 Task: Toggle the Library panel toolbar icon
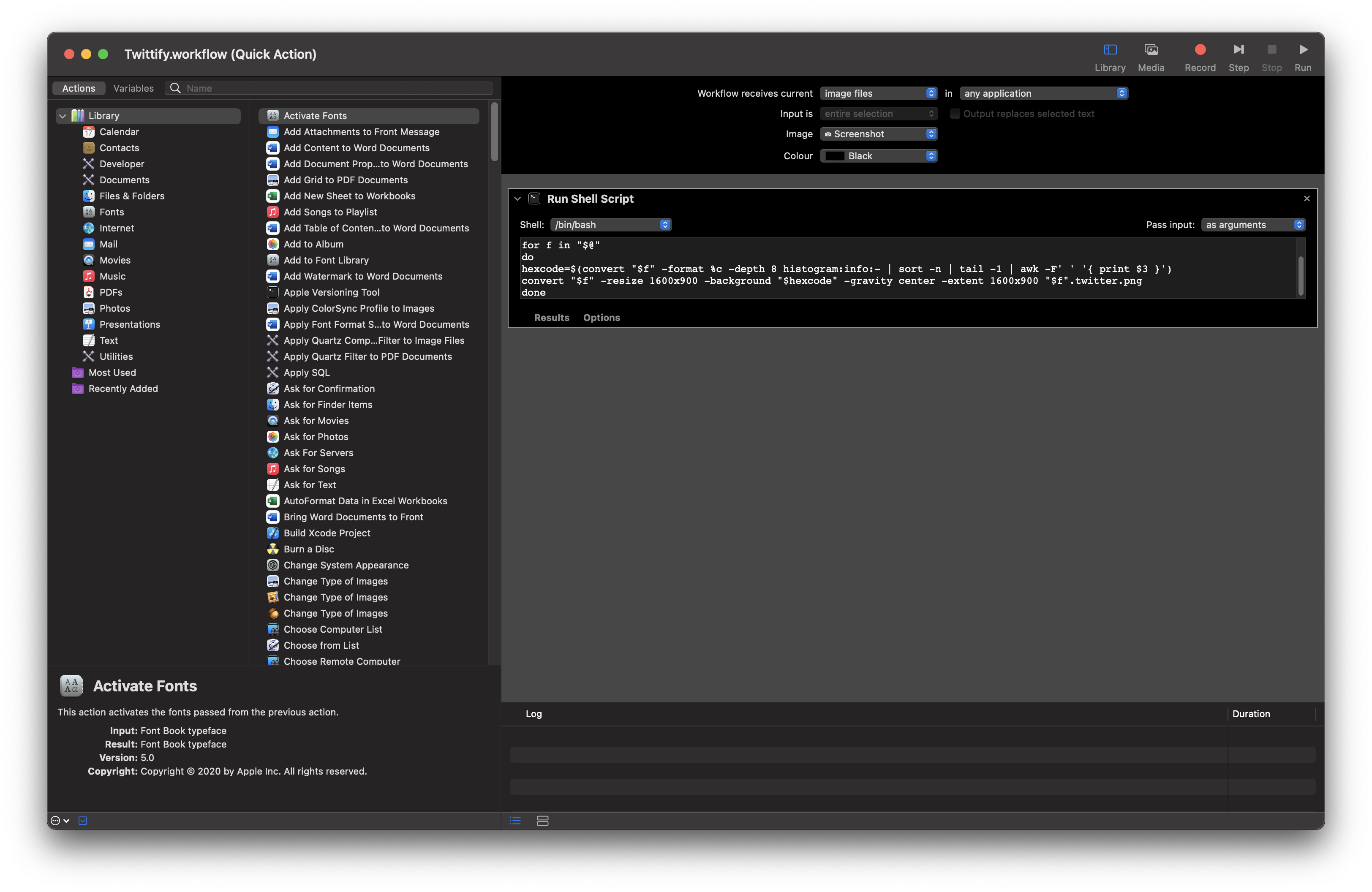click(x=1110, y=50)
